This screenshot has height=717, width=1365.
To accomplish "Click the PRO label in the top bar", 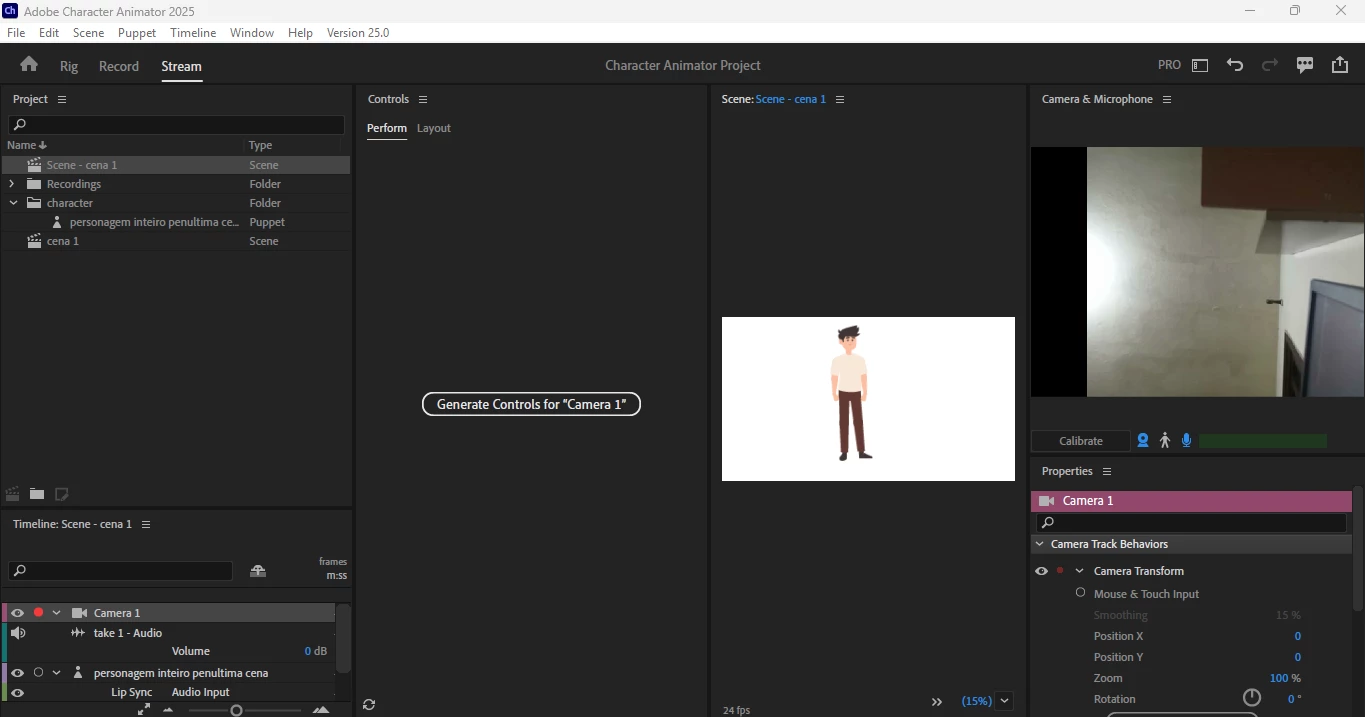I will pos(1169,65).
